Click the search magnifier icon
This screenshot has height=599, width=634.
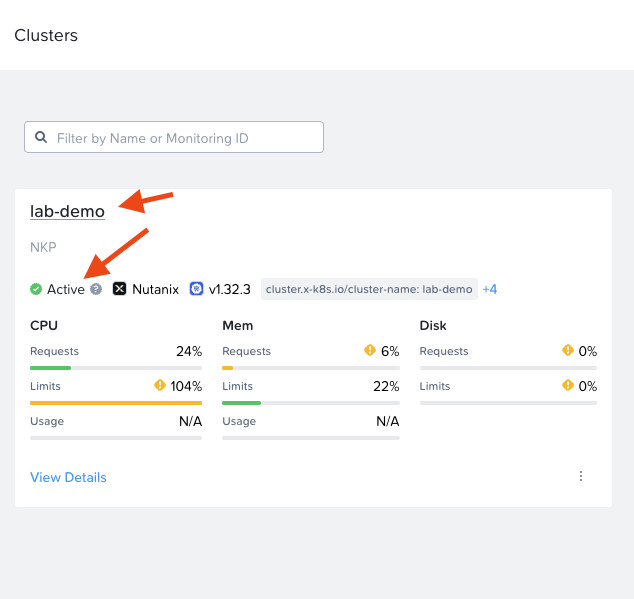40,137
